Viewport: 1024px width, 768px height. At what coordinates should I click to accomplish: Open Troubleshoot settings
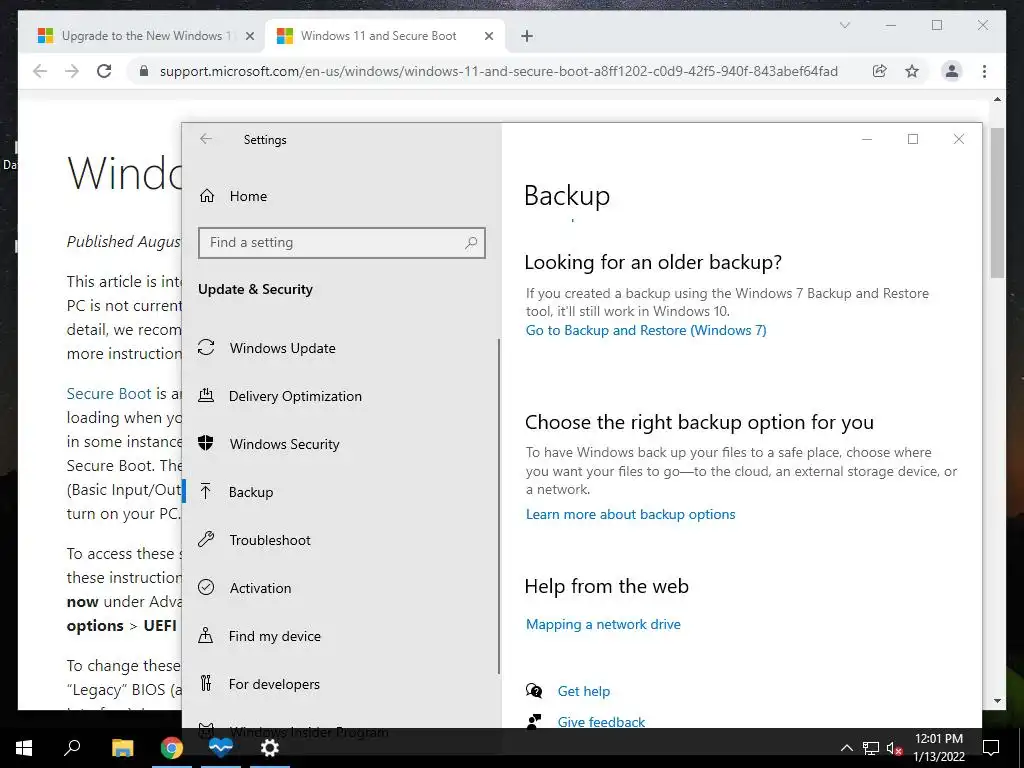[x=270, y=540]
